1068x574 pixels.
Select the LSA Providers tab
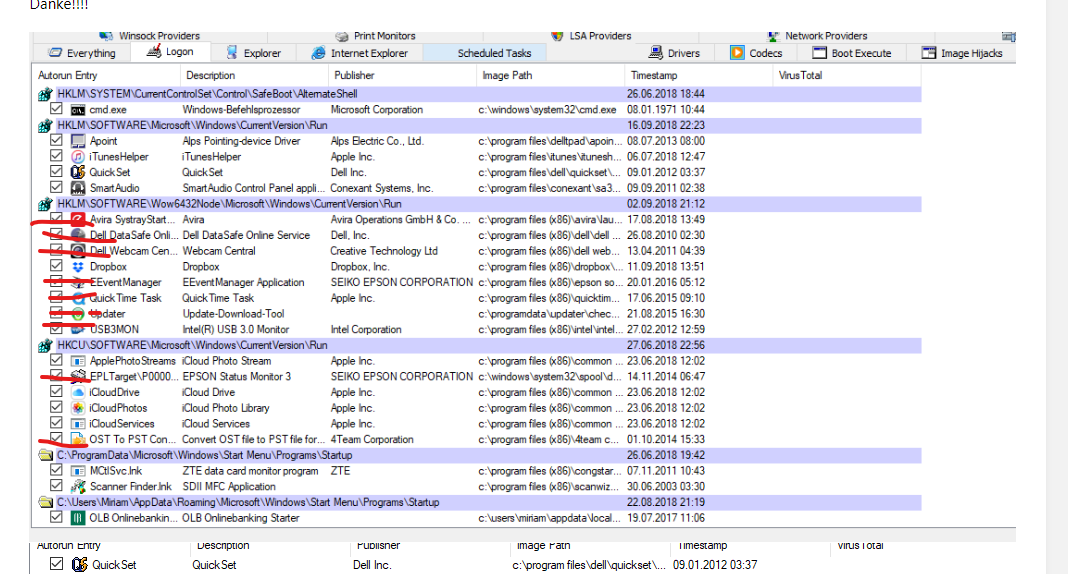[x=591, y=36]
